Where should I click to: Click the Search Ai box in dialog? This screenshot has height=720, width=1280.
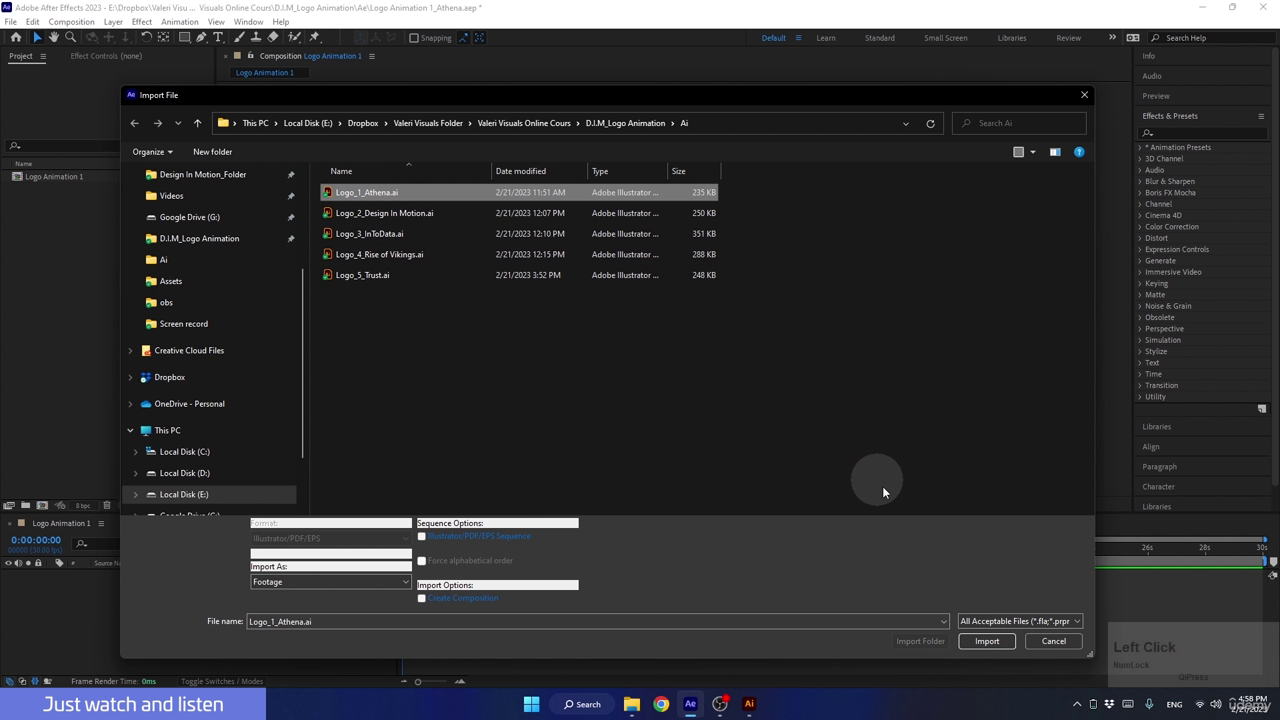[1019, 123]
